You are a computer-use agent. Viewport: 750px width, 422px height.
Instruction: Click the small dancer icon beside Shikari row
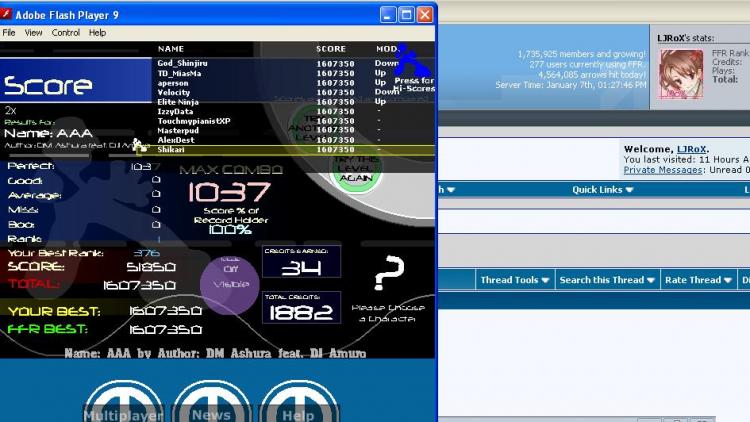pyautogui.click(x=139, y=145)
